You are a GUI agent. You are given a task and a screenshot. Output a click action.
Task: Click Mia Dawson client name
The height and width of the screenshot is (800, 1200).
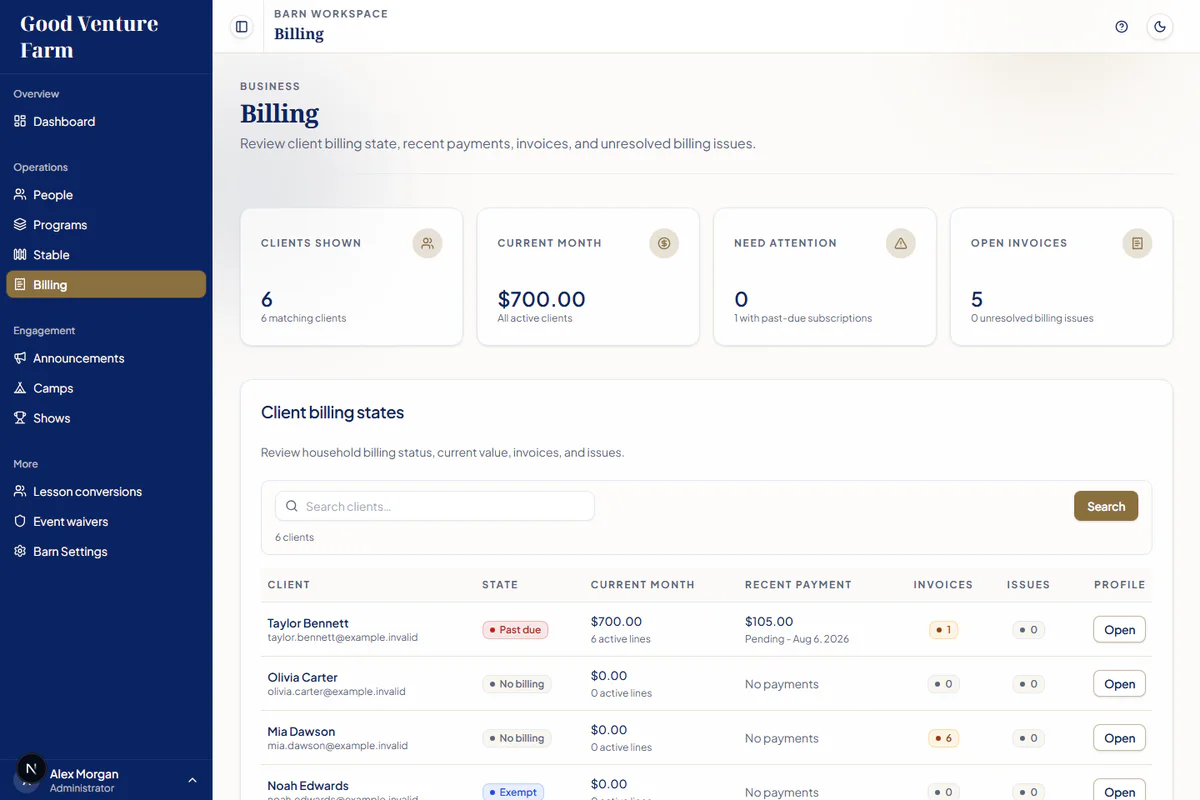click(301, 731)
